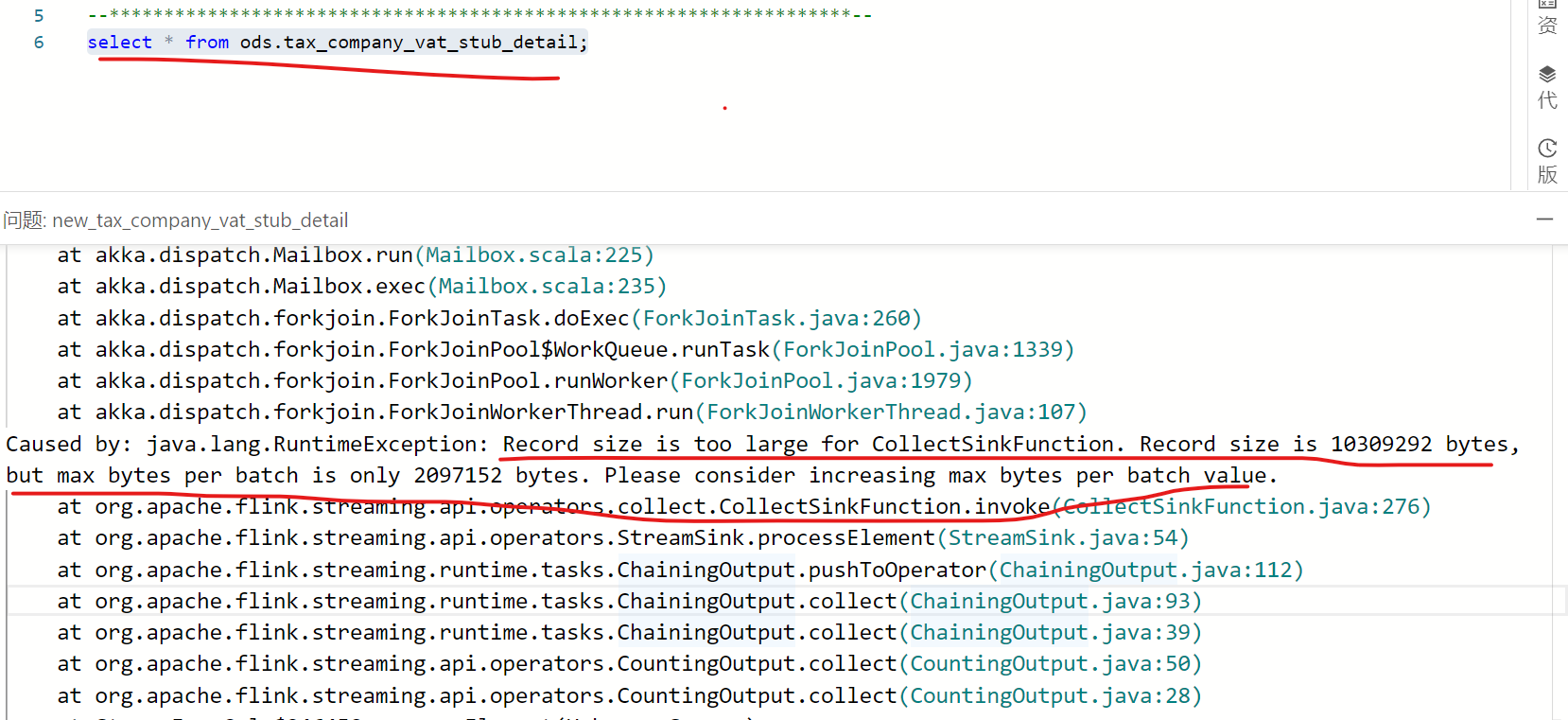The width and height of the screenshot is (1568, 720).
Task: Minimize the problem panel with dash icon
Action: (x=1544, y=219)
